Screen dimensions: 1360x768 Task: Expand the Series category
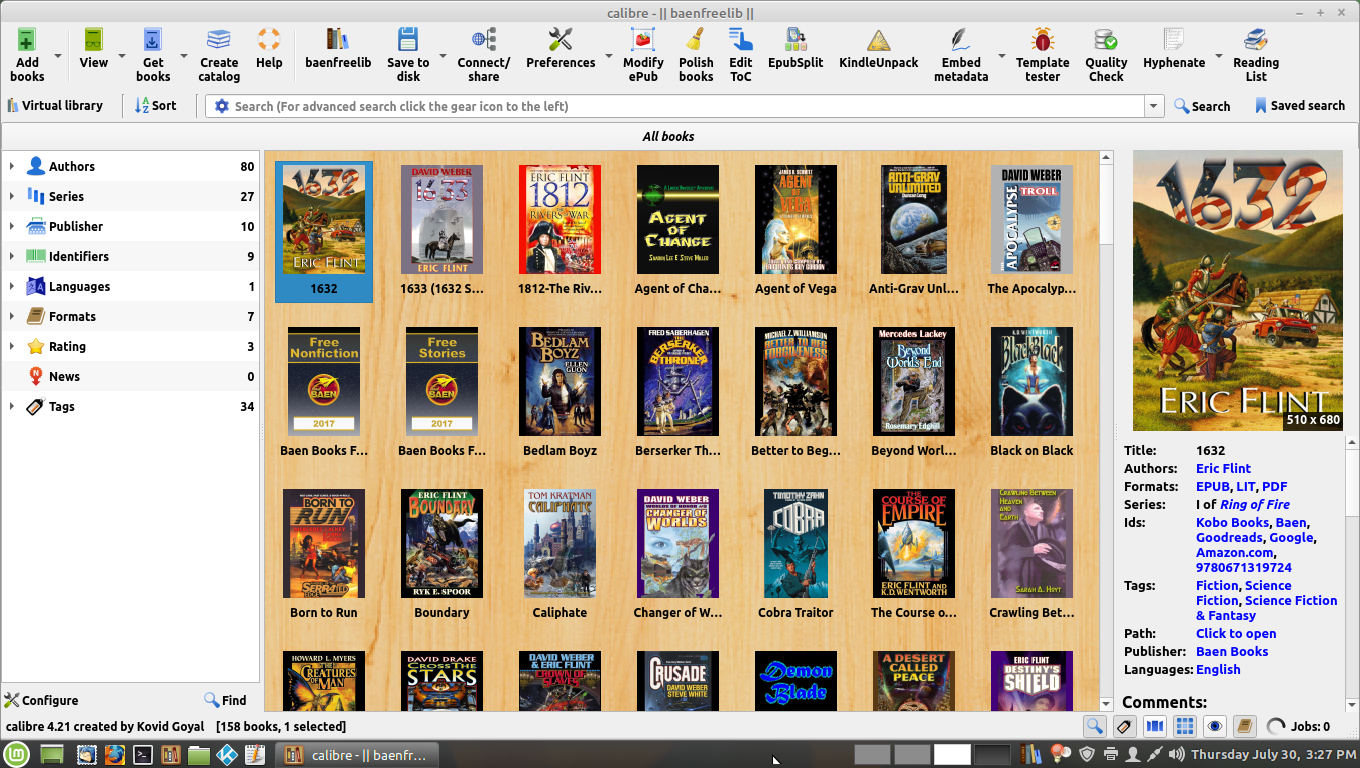pyautogui.click(x=12, y=197)
